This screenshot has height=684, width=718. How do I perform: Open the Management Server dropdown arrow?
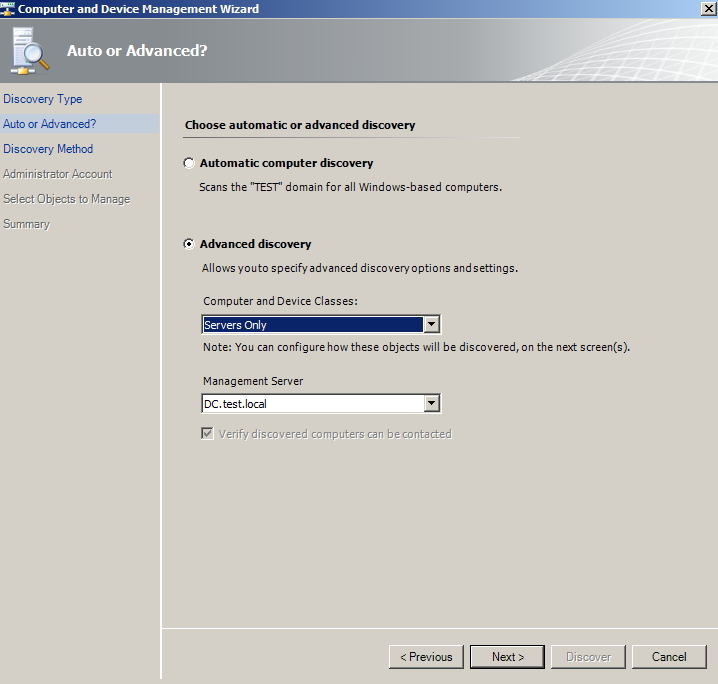(431, 404)
